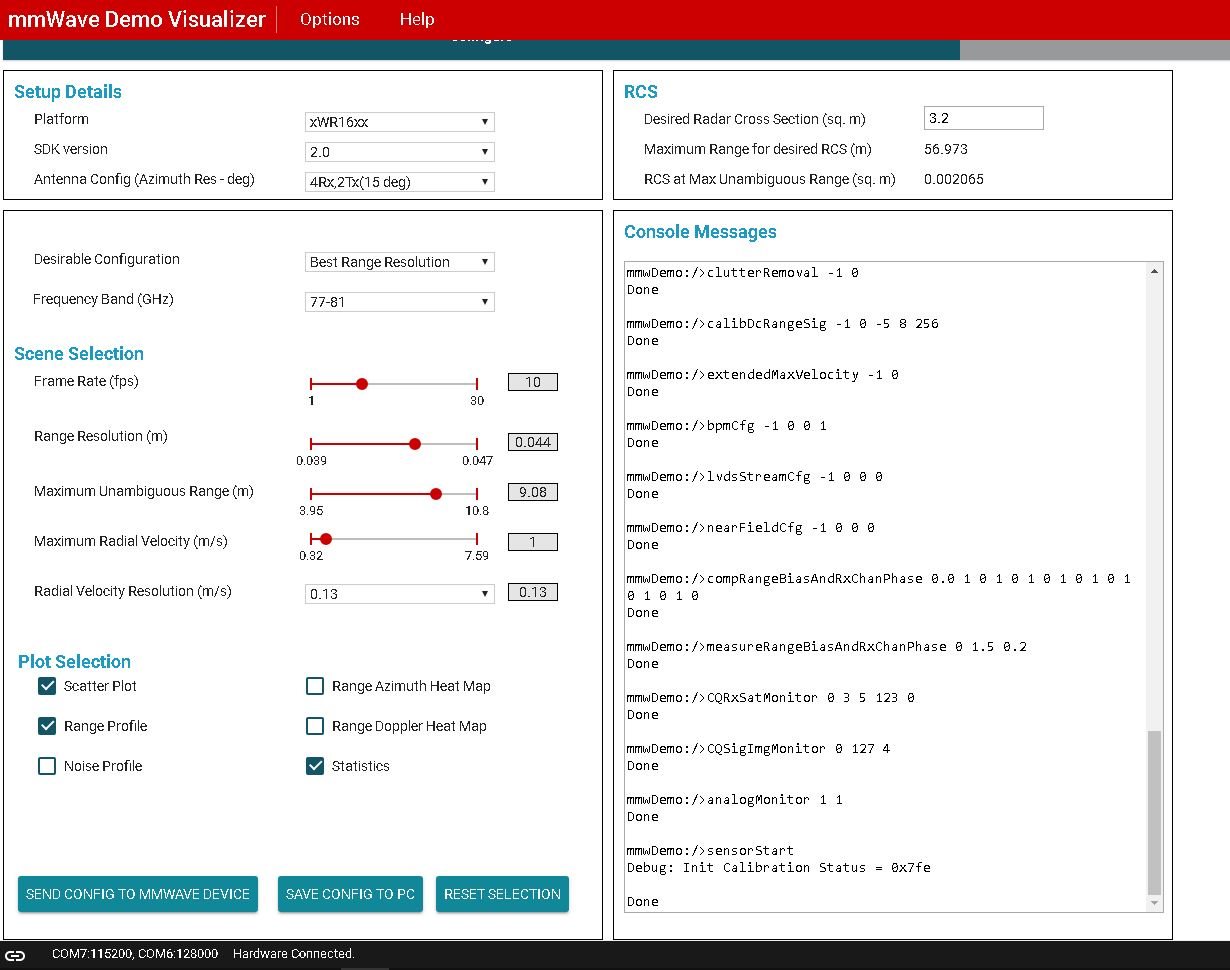Open the Frequency Band dropdown
Screen dimensions: 1230x970
[x=400, y=301]
